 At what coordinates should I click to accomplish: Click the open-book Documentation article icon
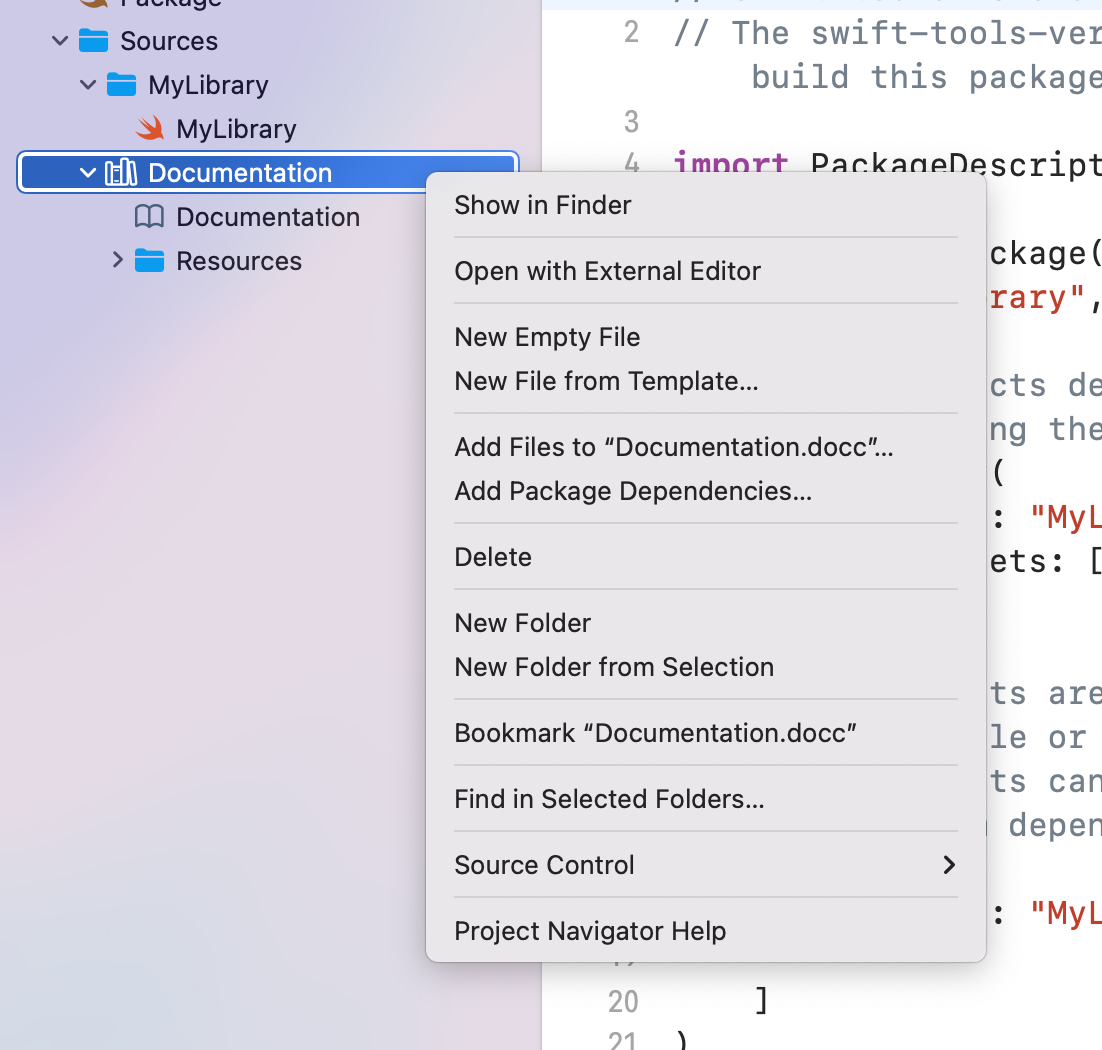pyautogui.click(x=149, y=216)
